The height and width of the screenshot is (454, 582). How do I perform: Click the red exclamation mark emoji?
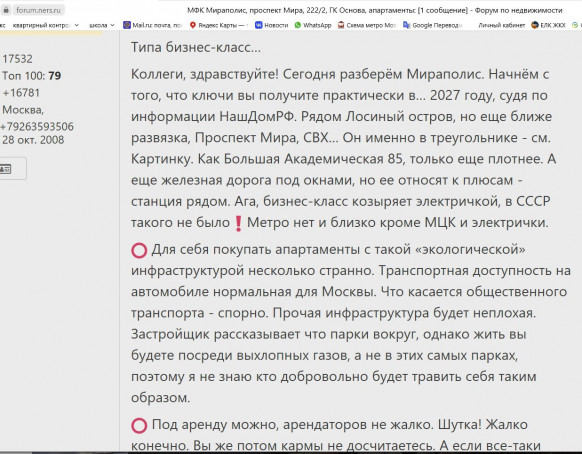tap(238, 224)
